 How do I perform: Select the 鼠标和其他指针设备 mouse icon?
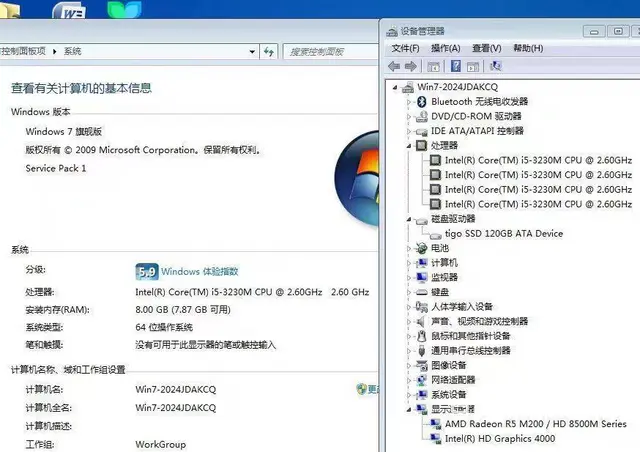click(x=422, y=336)
